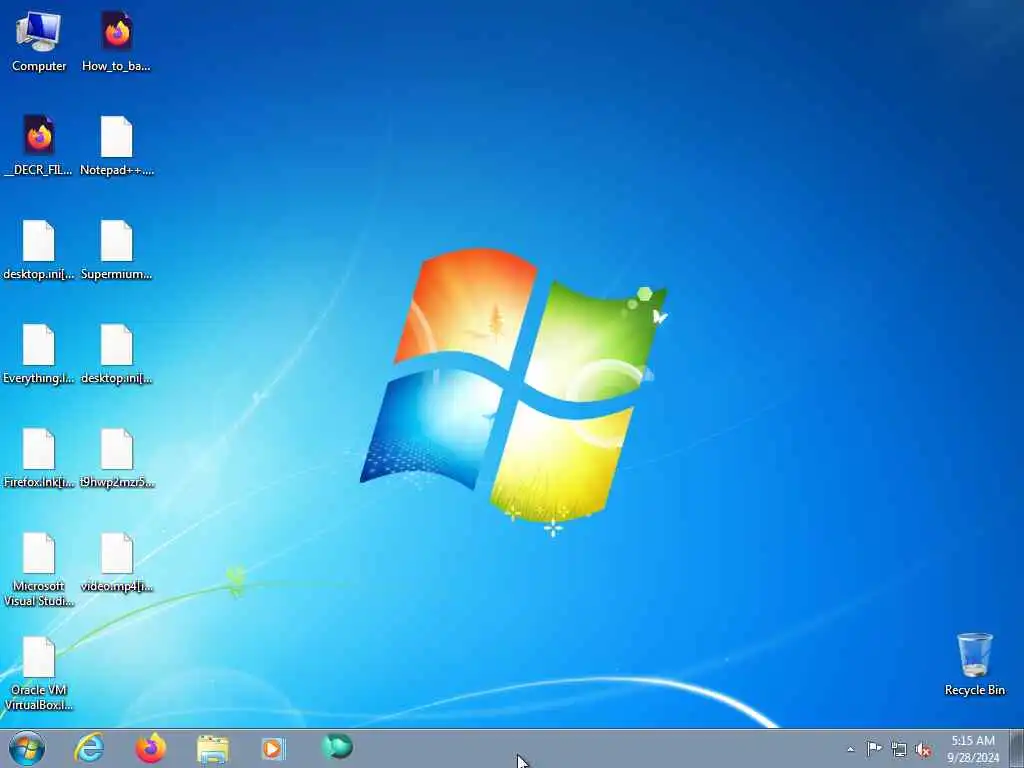Select desktop.ini file beside Everything icon
This screenshot has width=1024, height=768.
117,353
